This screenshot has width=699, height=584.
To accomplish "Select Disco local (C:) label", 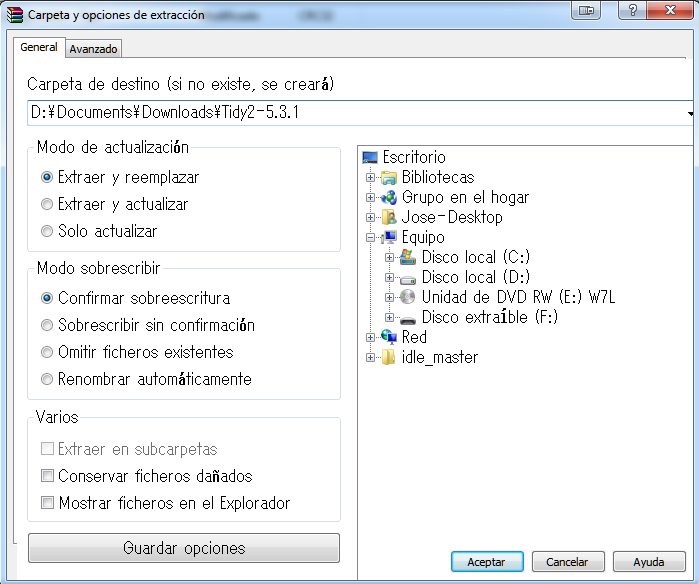I will click(476, 257).
